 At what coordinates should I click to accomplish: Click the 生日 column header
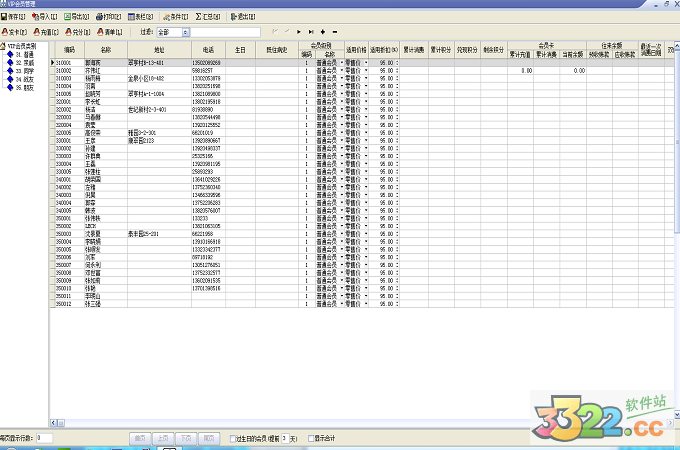click(x=240, y=50)
